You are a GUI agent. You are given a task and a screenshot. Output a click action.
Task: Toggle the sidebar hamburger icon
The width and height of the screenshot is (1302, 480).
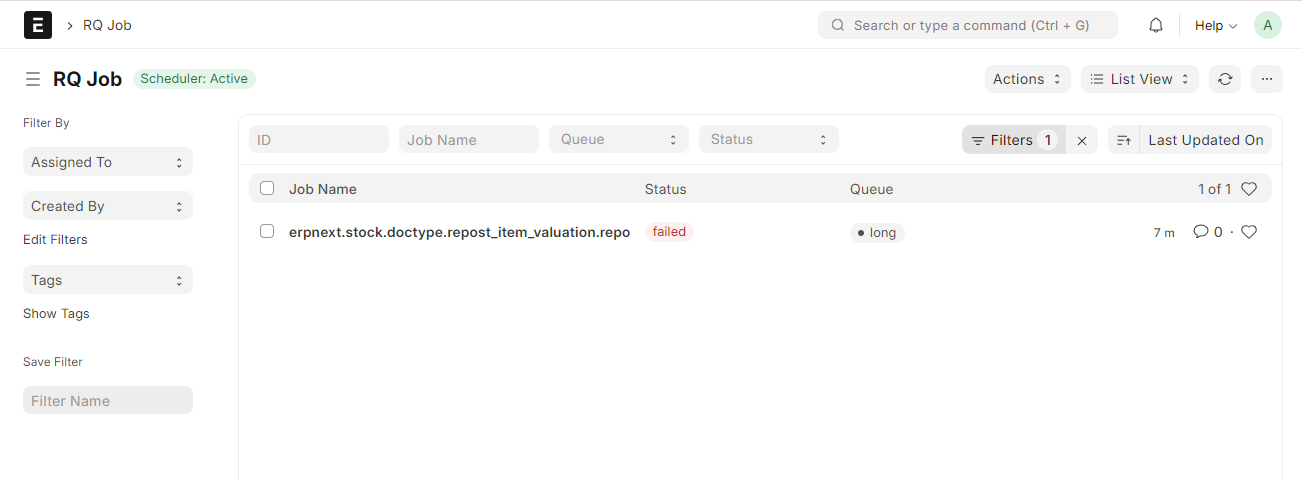pos(33,79)
